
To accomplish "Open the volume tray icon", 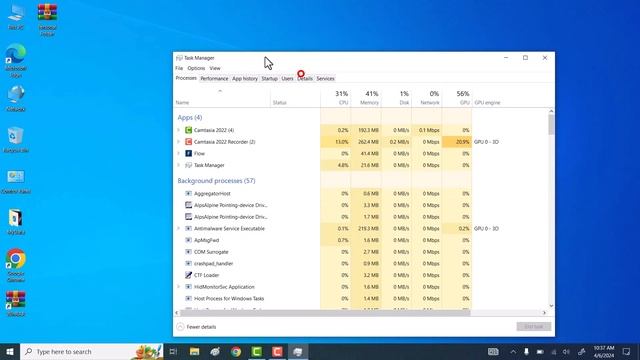I will (566, 351).
